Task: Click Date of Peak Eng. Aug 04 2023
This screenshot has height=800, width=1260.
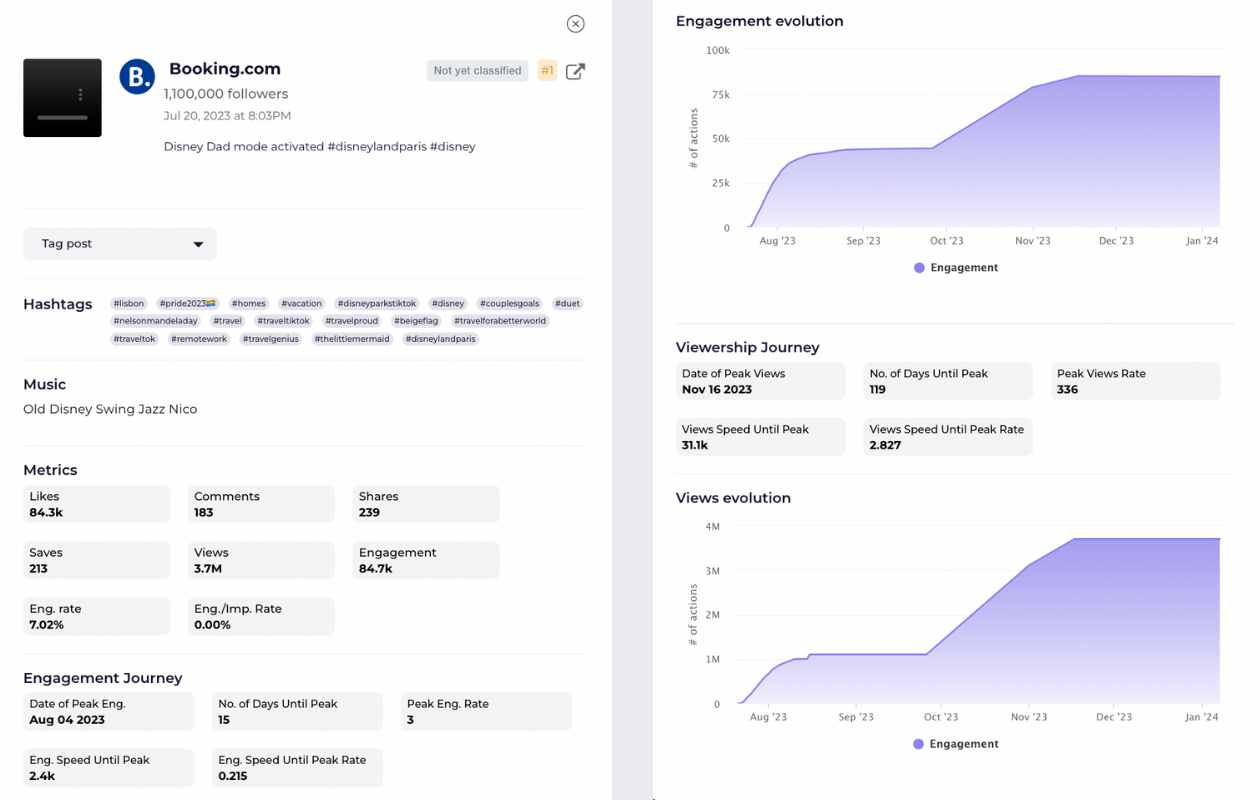Action: [108, 712]
